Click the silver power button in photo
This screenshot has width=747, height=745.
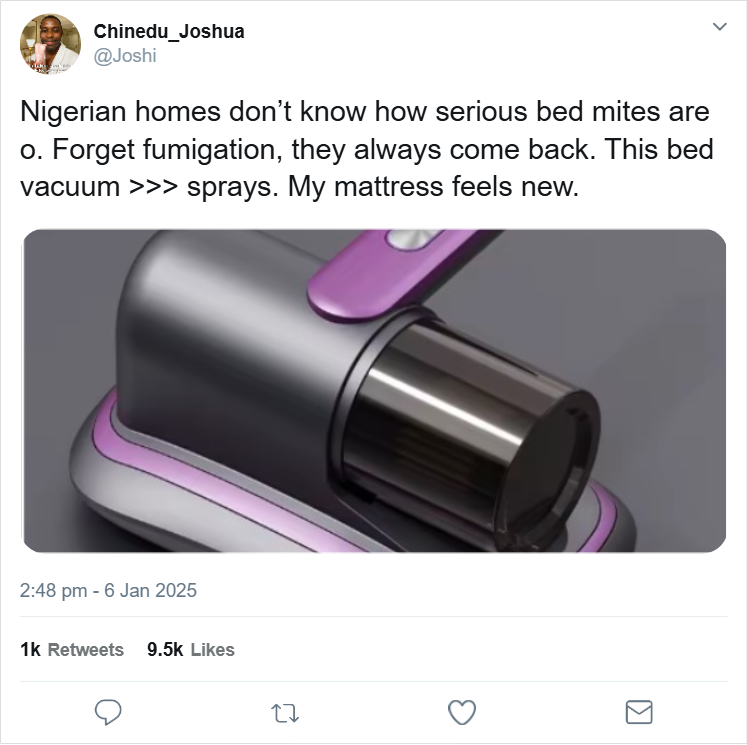(x=412, y=238)
